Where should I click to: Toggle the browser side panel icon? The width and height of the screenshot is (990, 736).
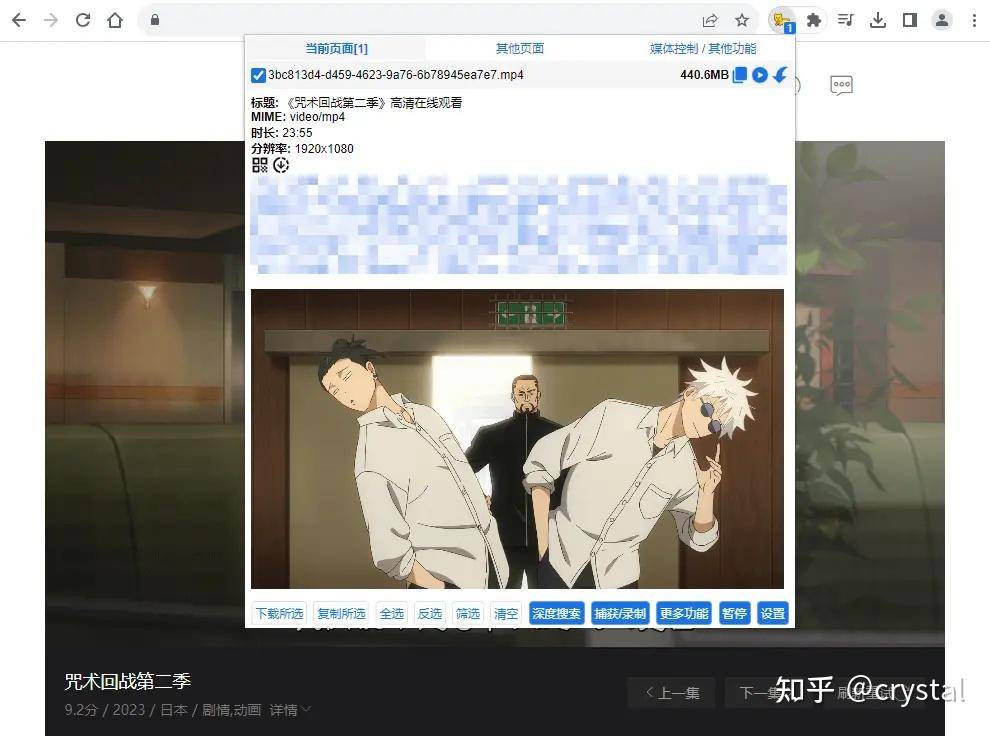point(910,20)
